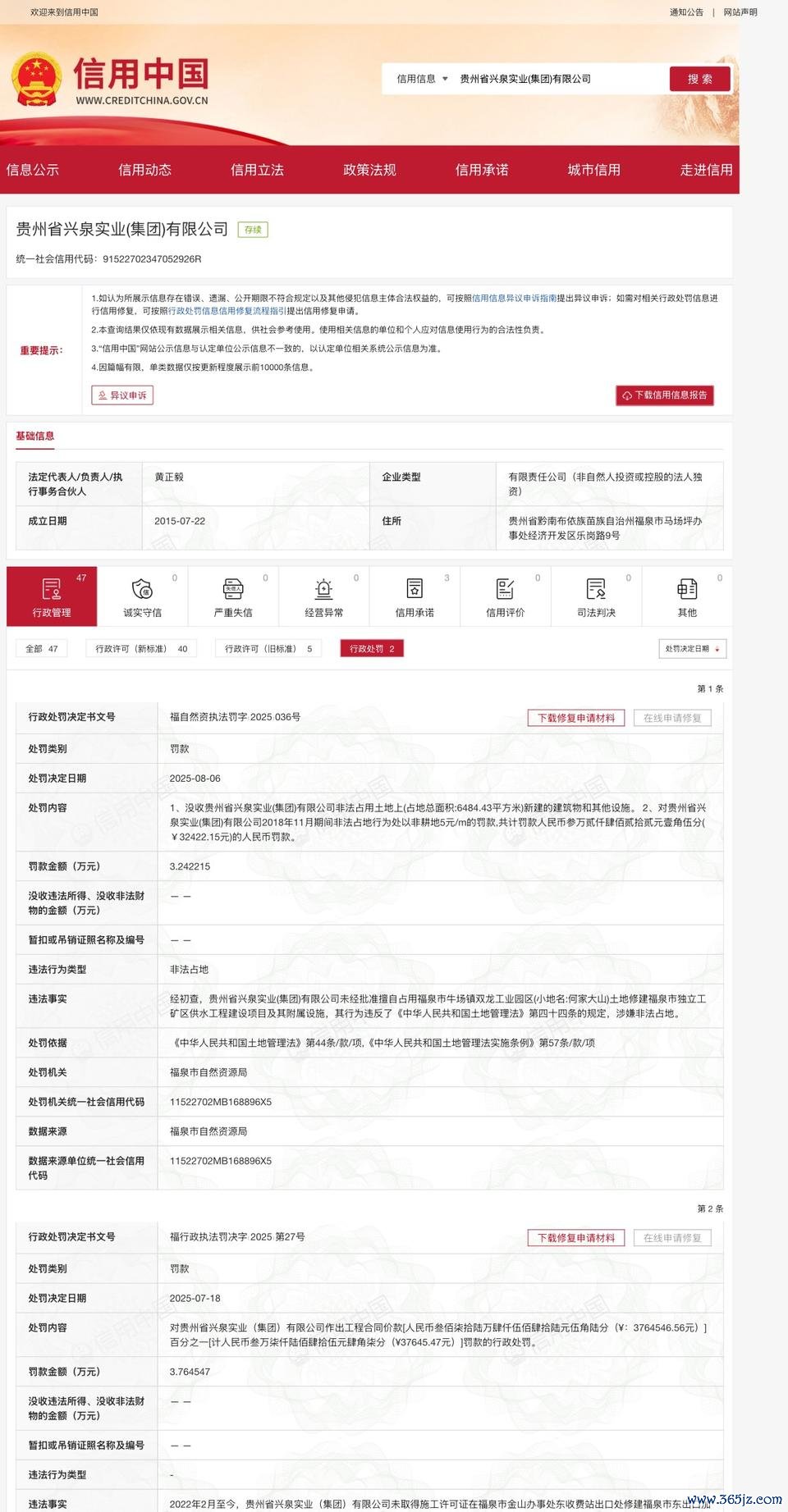Open the 行政管理 category icon
This screenshot has height=1512, width=788.
[x=52, y=589]
